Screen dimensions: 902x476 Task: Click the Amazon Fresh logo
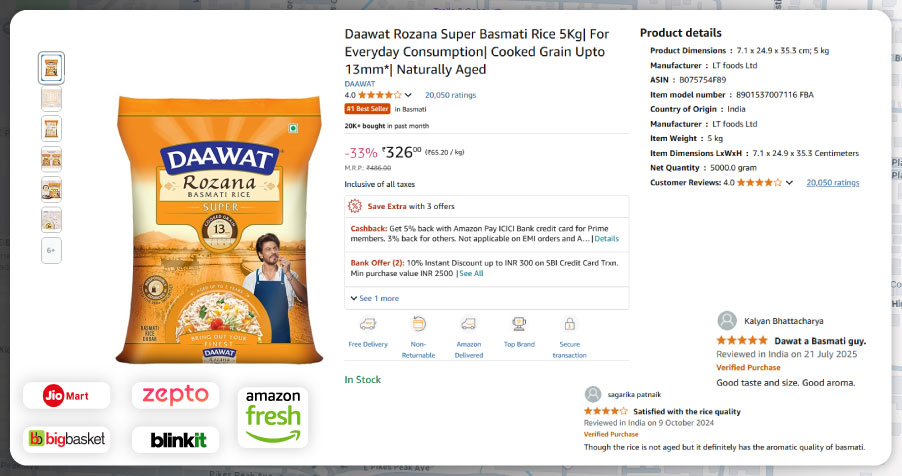272,416
